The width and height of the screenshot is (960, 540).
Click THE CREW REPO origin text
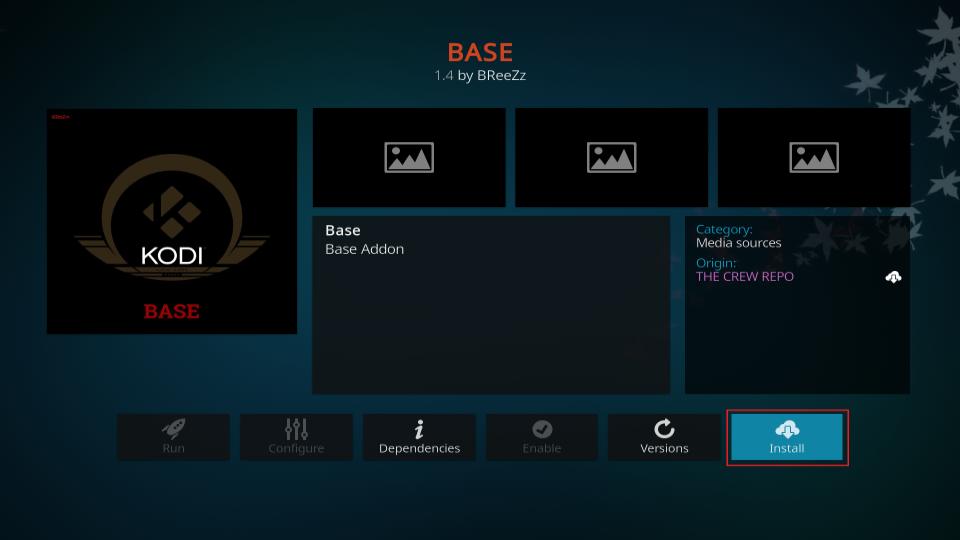(744, 277)
